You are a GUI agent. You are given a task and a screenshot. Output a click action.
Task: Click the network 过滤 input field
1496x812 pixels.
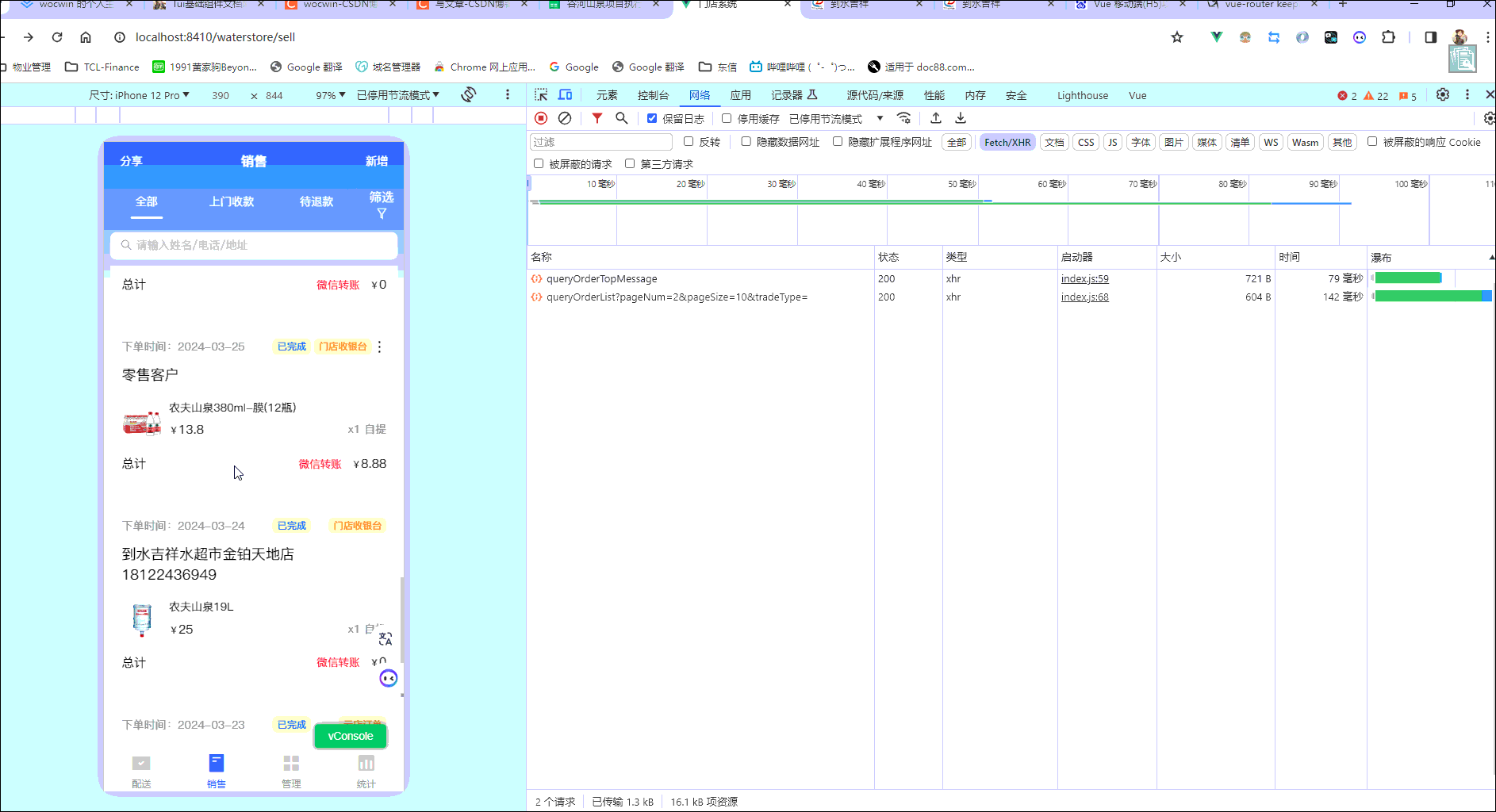coord(600,142)
